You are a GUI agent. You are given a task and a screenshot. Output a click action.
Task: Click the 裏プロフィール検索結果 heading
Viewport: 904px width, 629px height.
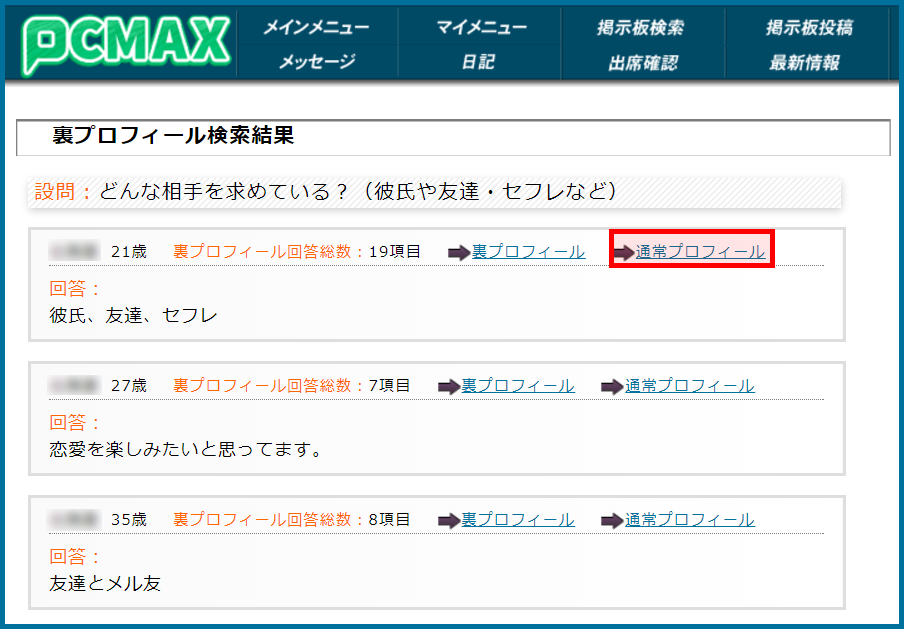click(x=173, y=135)
